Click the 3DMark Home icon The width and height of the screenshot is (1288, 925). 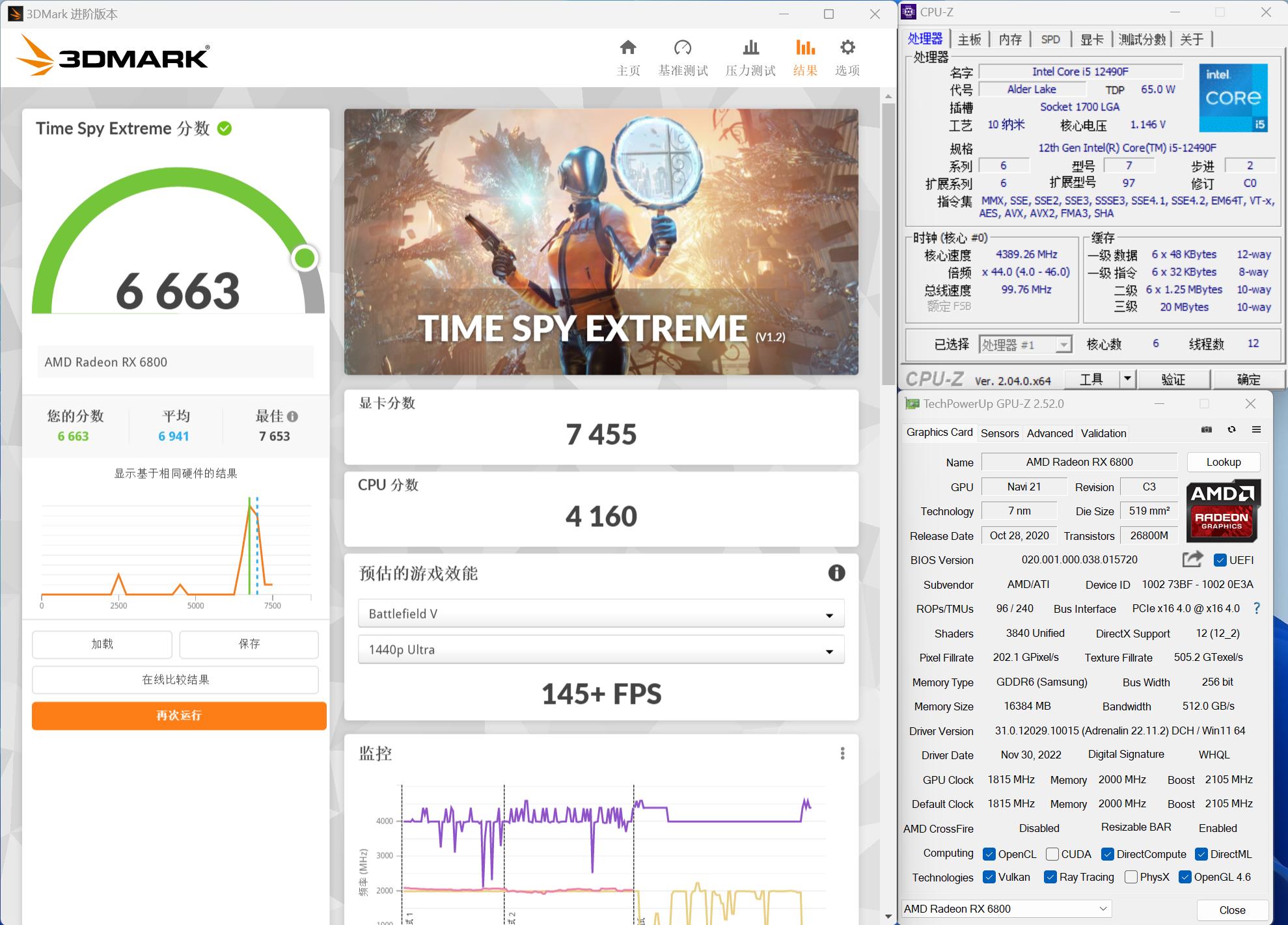point(627,48)
